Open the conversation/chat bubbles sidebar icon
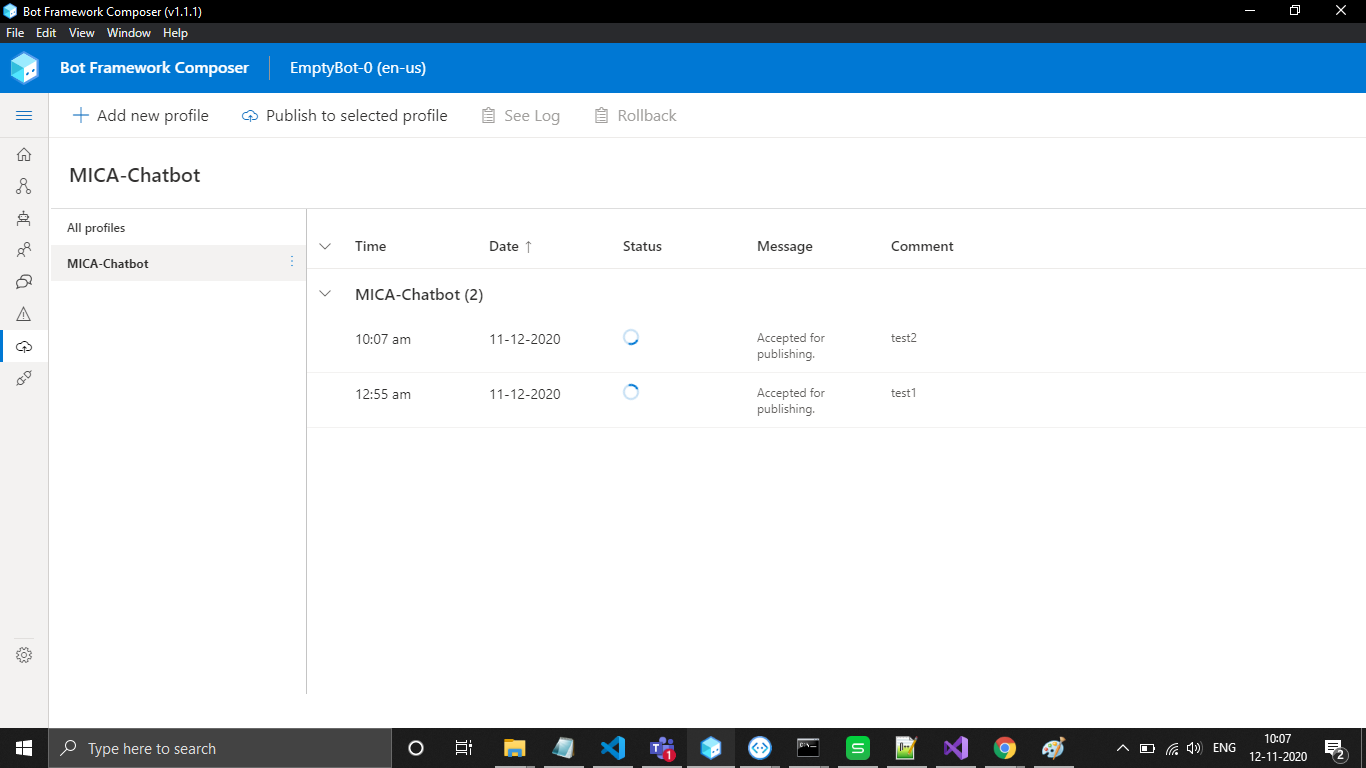The image size is (1366, 768). point(24,281)
